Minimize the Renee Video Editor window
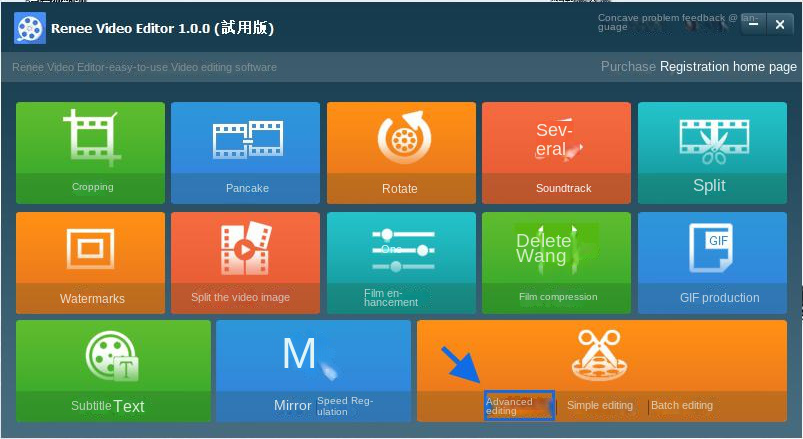Image resolution: width=803 pixels, height=439 pixels. pyautogui.click(x=753, y=24)
